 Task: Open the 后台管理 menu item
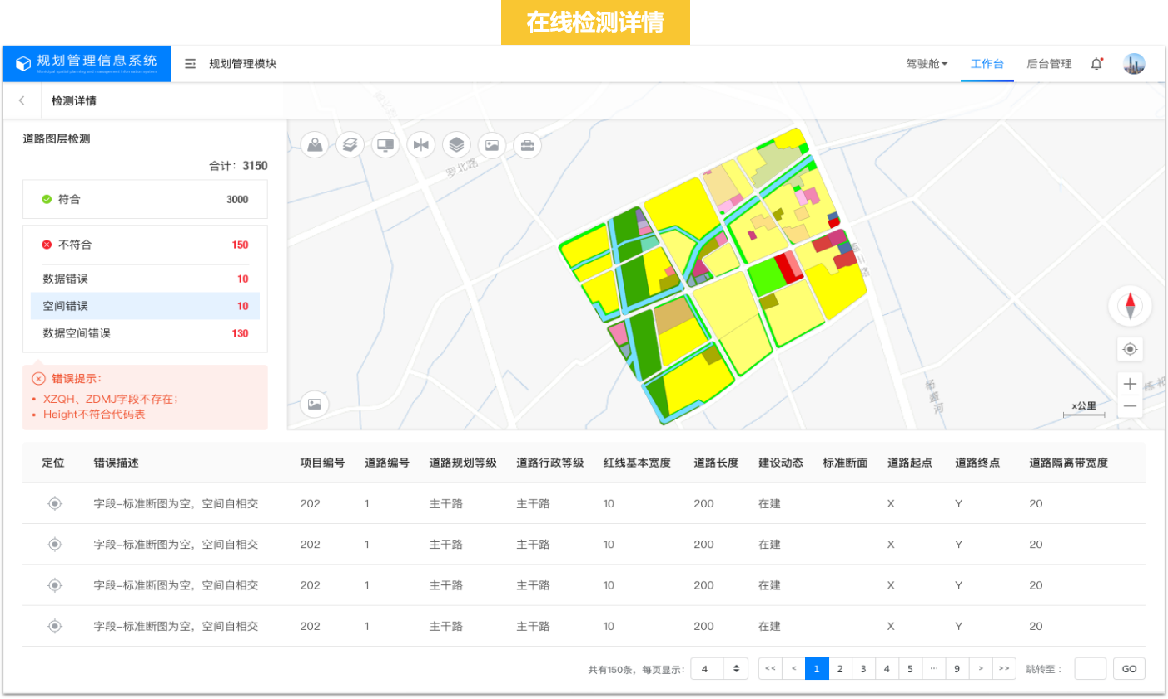[1048, 64]
